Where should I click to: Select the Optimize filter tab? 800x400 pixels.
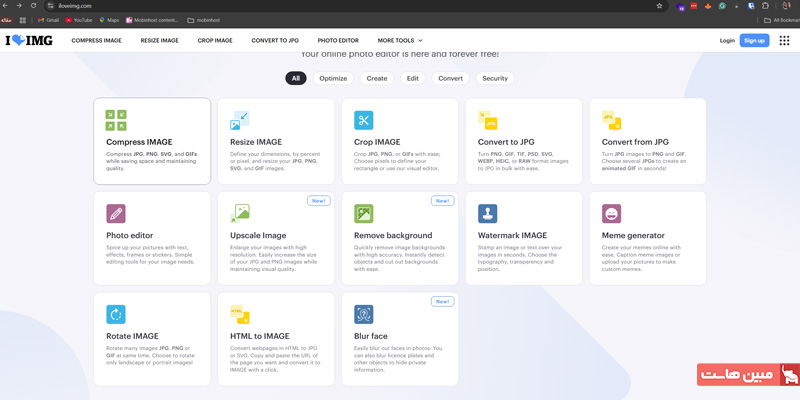[333, 78]
